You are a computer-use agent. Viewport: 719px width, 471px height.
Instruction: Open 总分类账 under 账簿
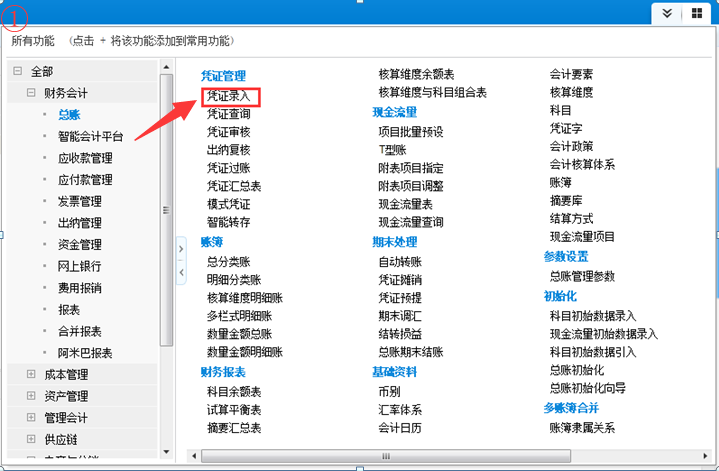click(x=228, y=262)
